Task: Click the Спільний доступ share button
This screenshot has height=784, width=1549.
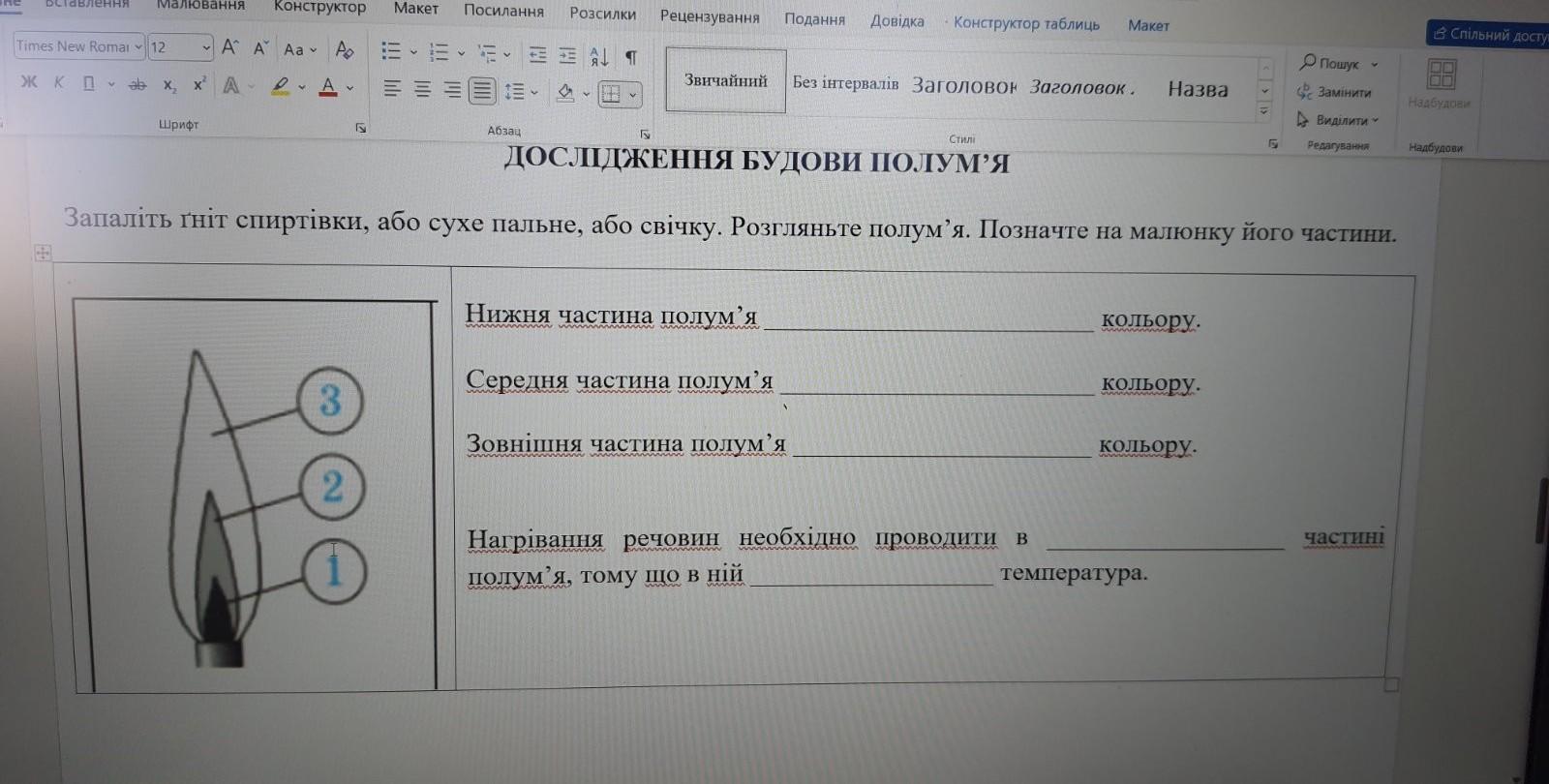Action: click(x=1491, y=35)
